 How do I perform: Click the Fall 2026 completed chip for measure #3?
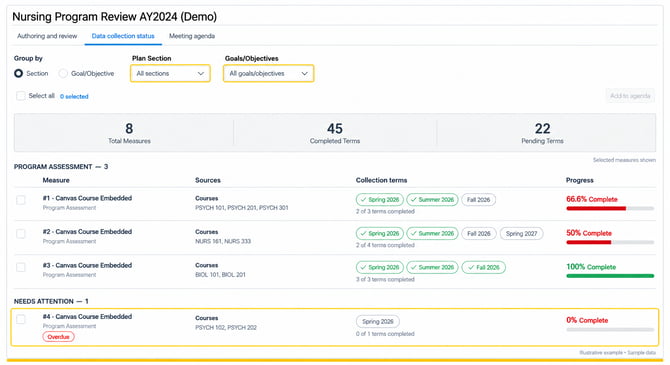(484, 268)
